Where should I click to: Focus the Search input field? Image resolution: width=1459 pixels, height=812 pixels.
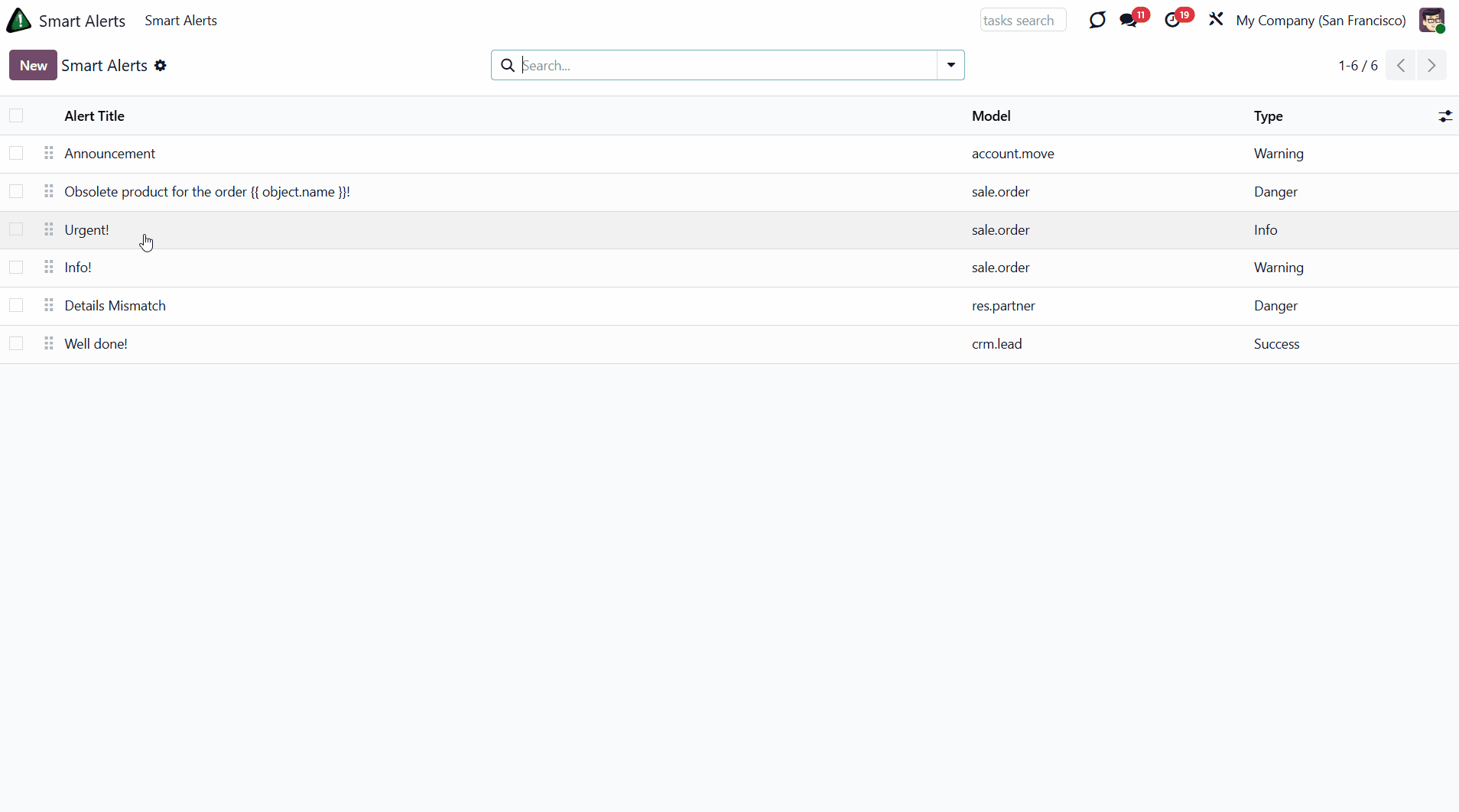pyautogui.click(x=726, y=66)
